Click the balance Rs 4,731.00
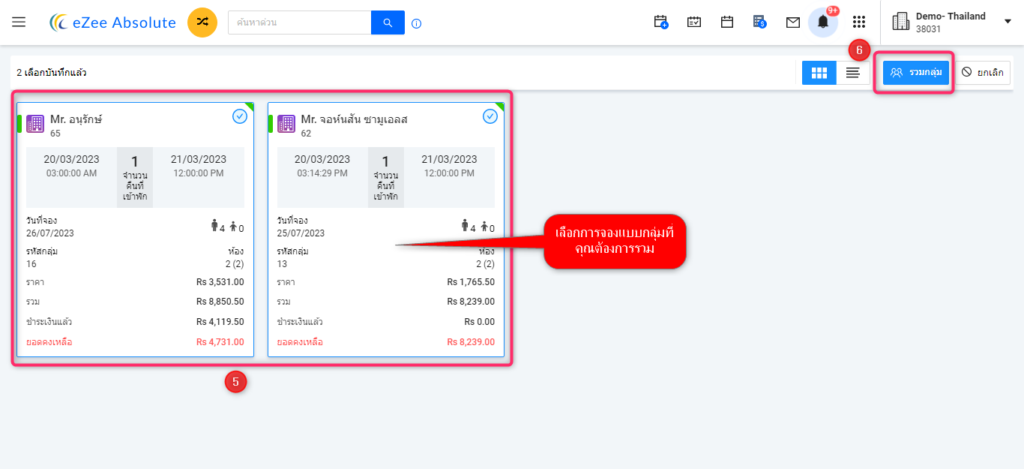The width and height of the screenshot is (1024, 469). click(x=220, y=342)
